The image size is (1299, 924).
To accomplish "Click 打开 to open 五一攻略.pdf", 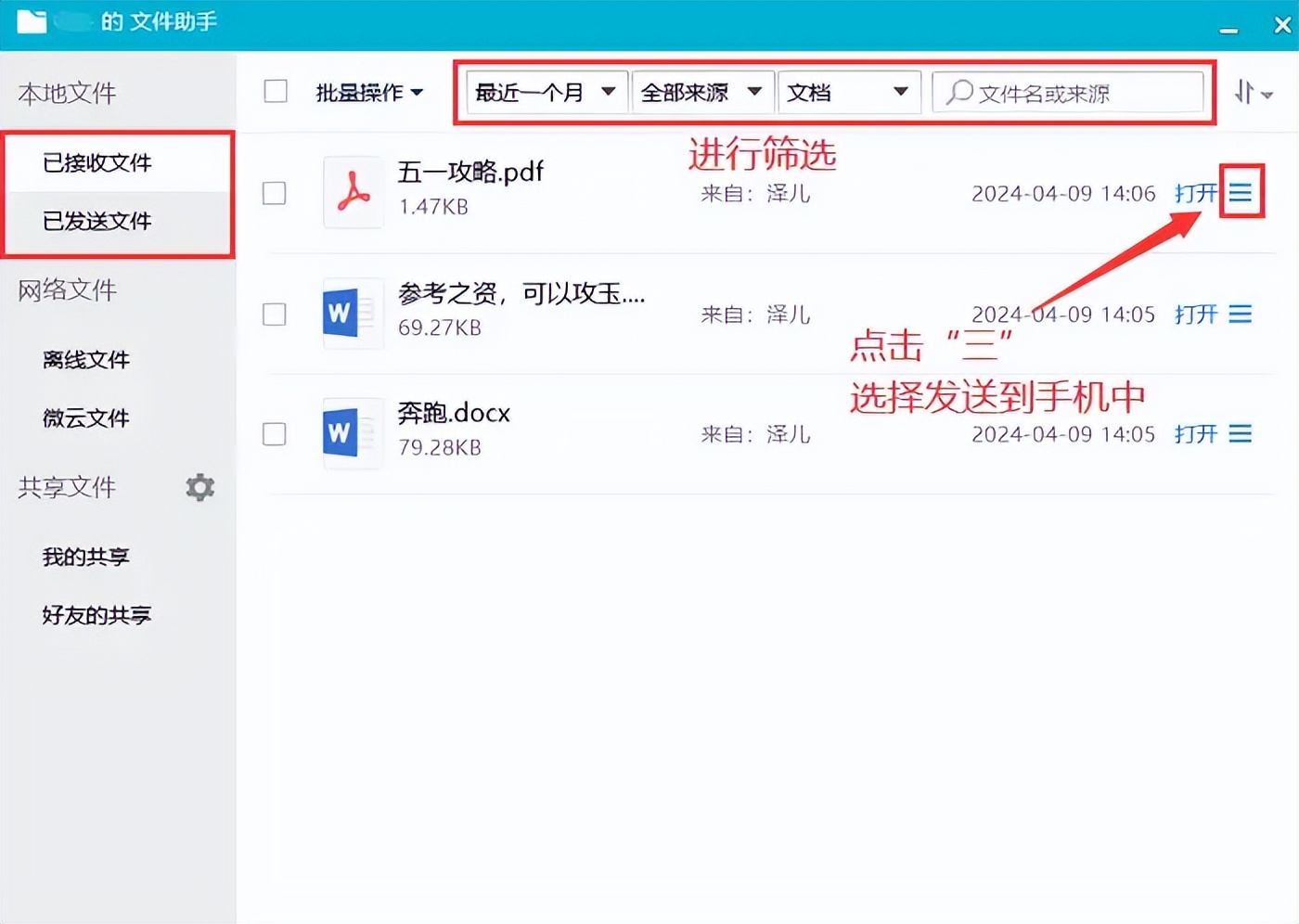I will tap(1194, 193).
